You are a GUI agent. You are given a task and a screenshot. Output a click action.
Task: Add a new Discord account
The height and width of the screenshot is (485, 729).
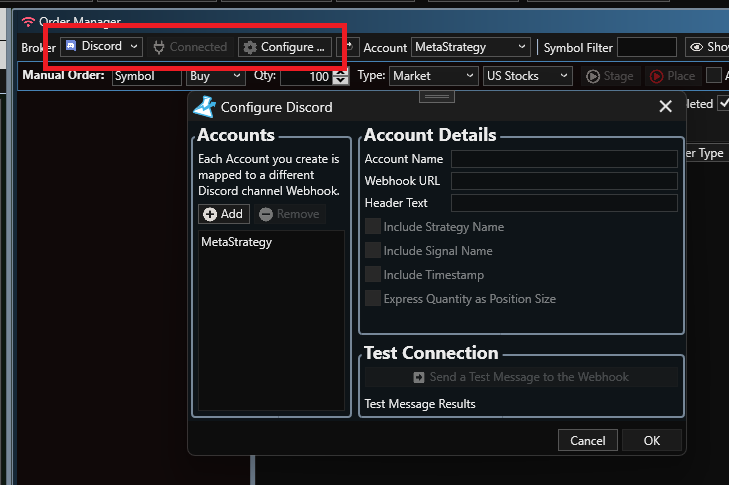tap(224, 214)
